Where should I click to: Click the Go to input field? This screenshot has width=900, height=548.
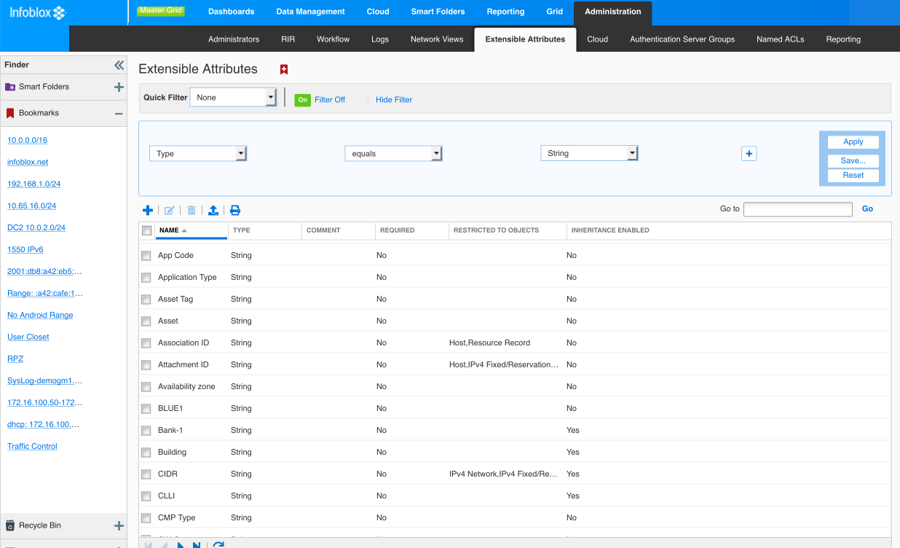tap(797, 209)
